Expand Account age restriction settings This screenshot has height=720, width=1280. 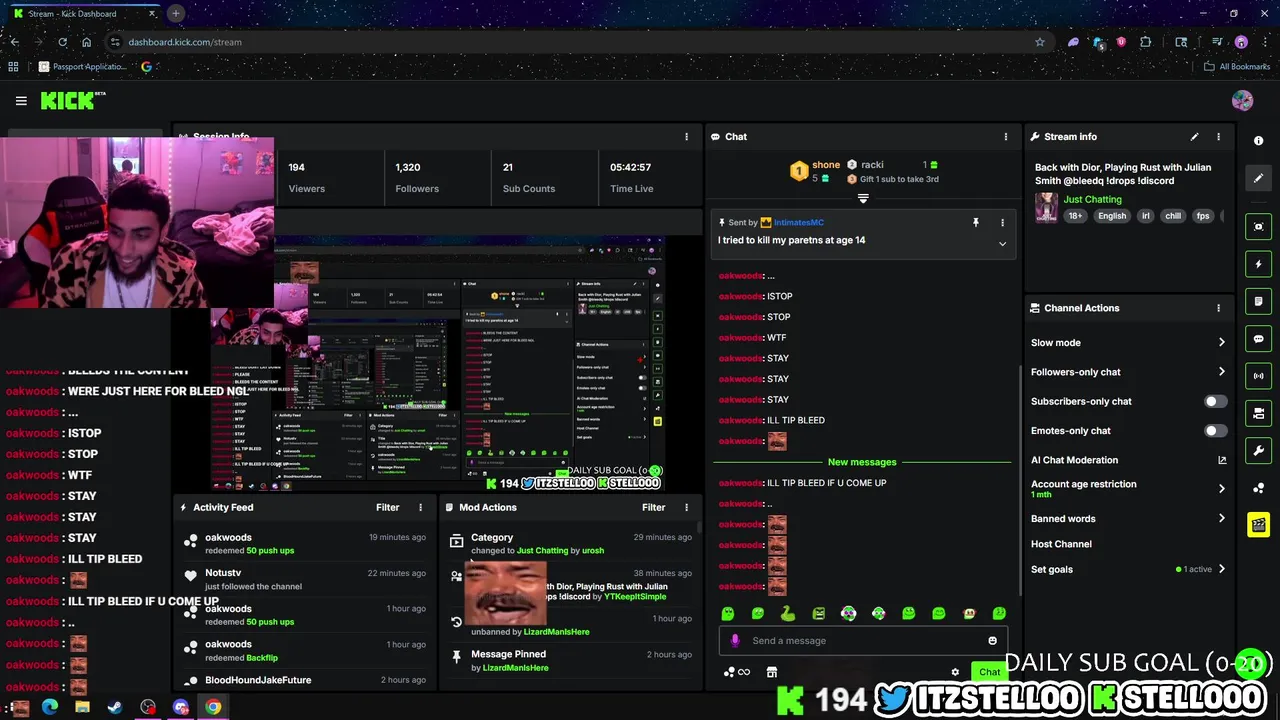[1221, 489]
